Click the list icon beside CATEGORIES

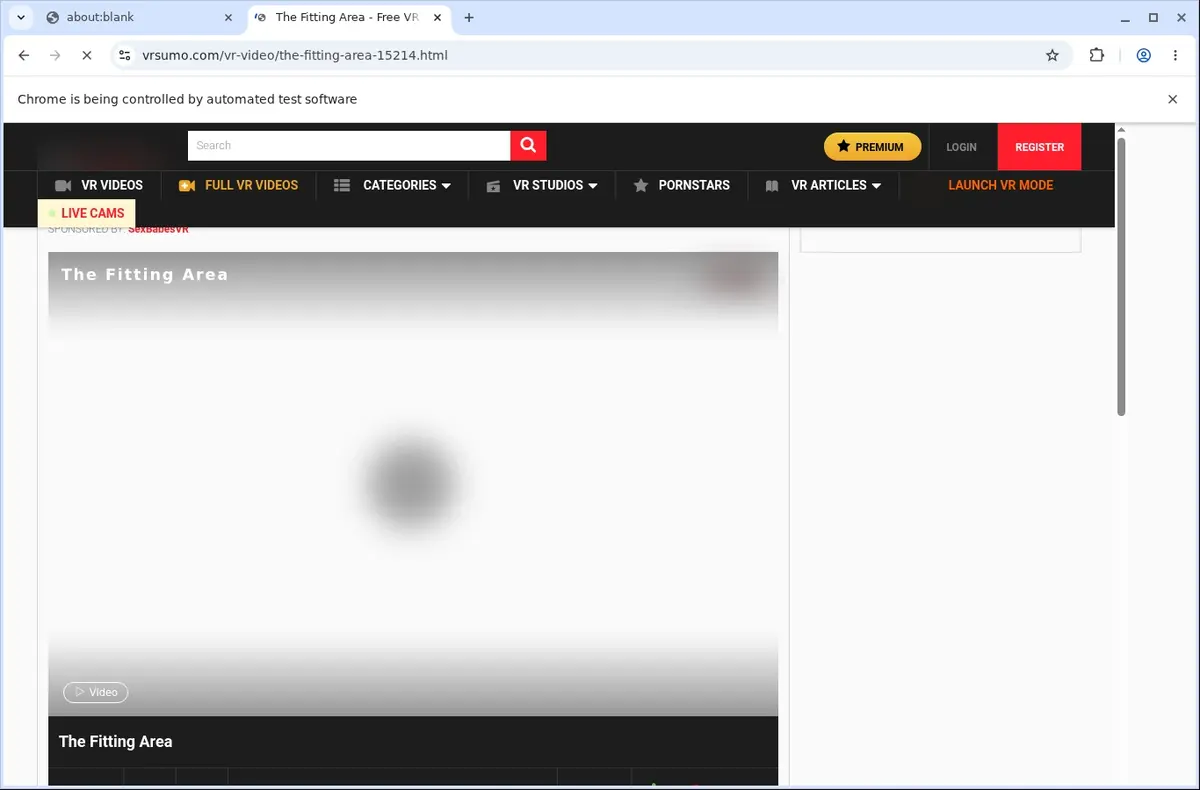[x=342, y=186]
